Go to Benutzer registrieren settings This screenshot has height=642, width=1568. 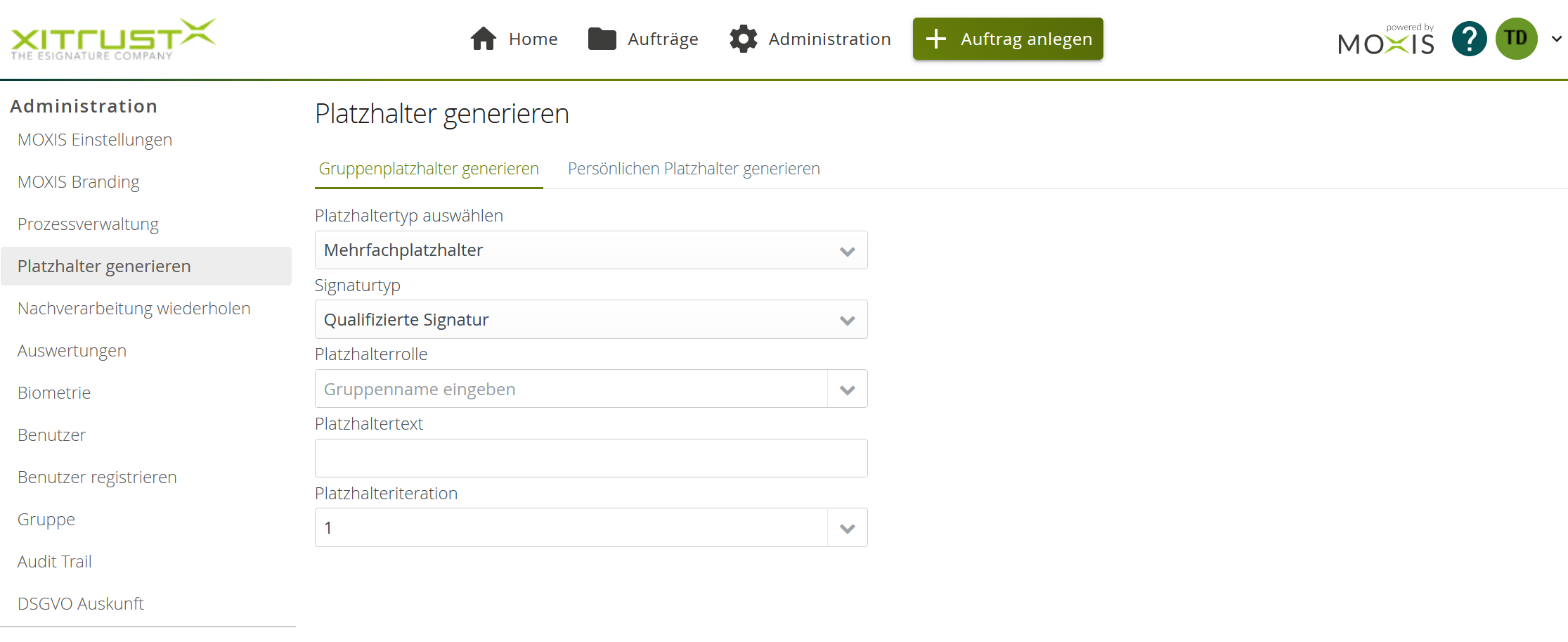(96, 477)
